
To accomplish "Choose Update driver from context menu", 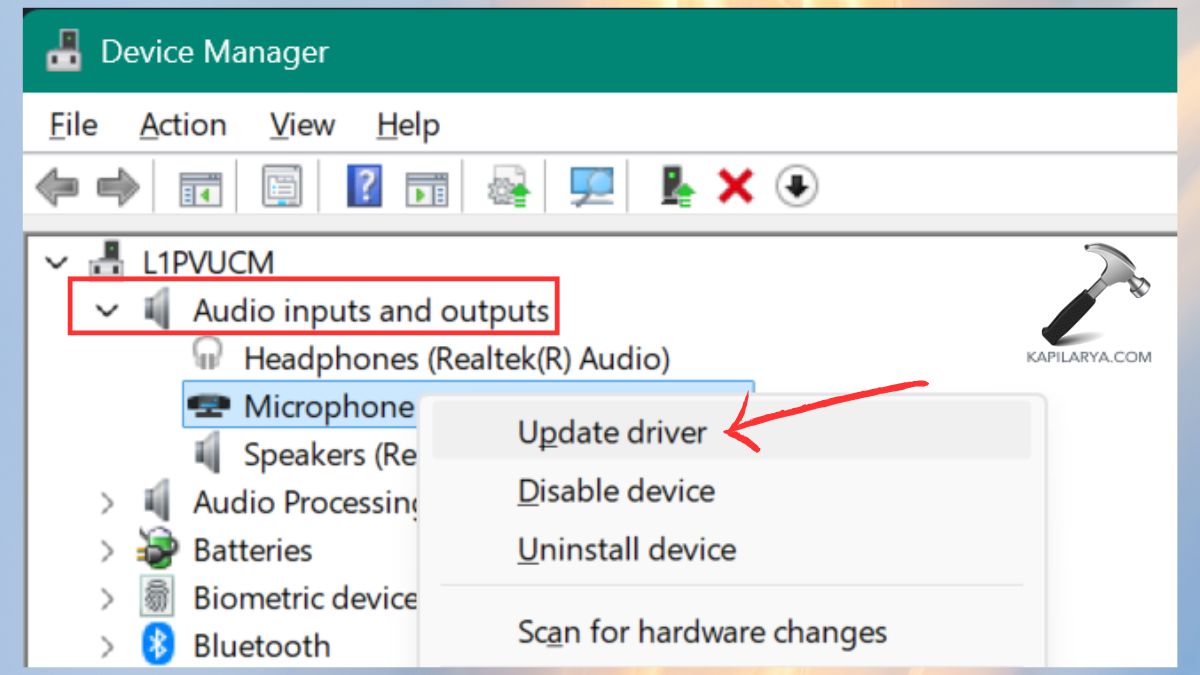I will click(612, 432).
